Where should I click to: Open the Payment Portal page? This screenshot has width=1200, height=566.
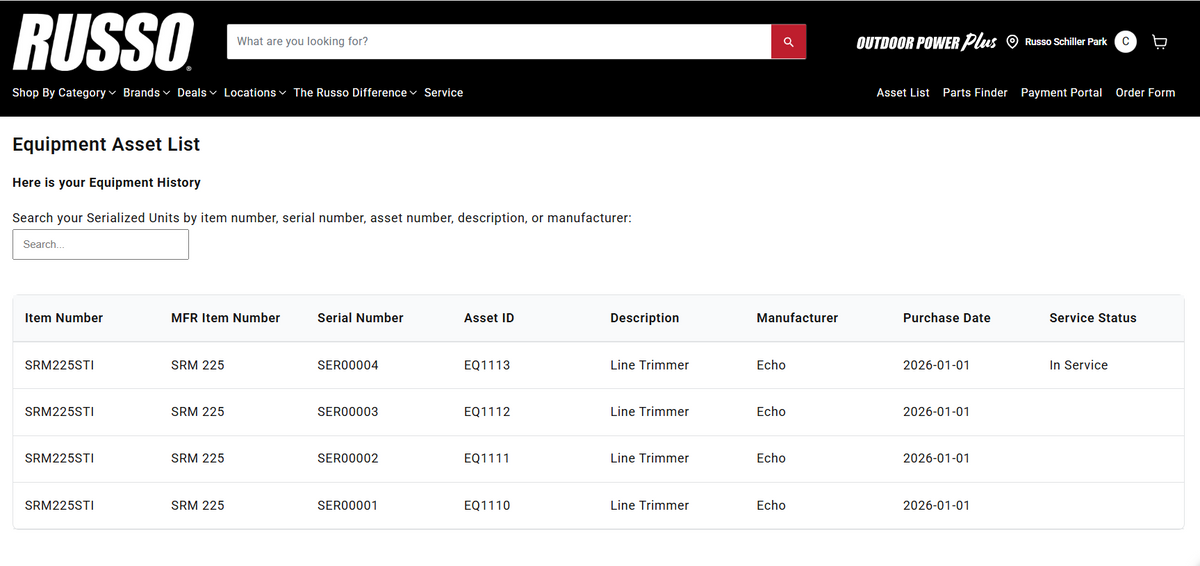pos(1061,93)
